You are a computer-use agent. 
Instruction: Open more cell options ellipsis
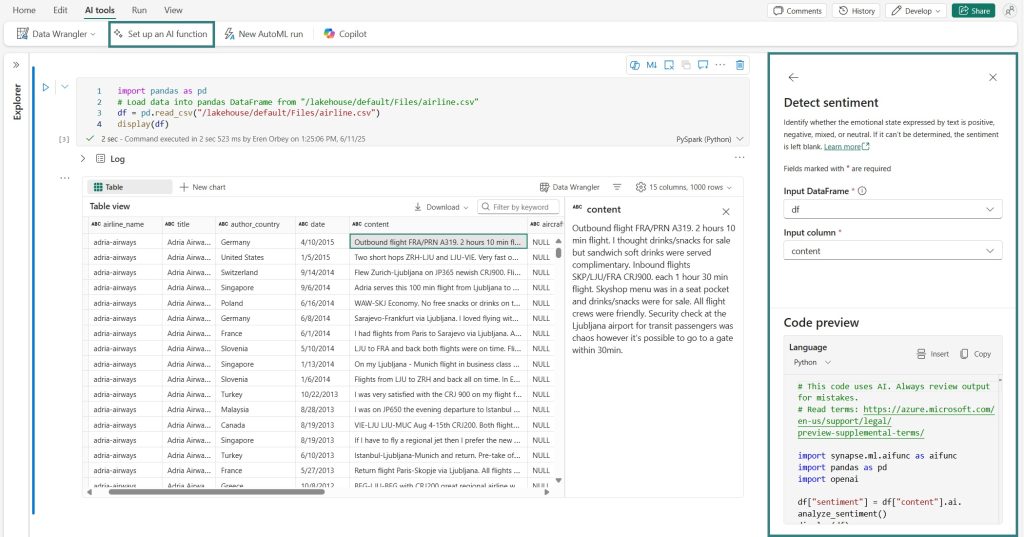(720, 65)
